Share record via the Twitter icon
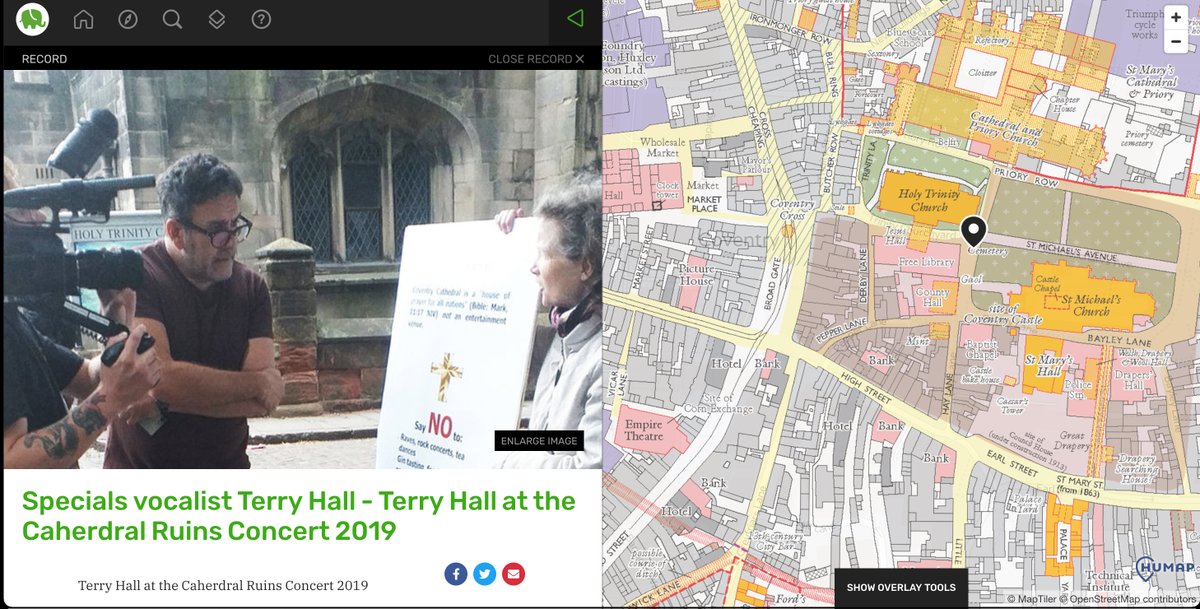 click(484, 574)
